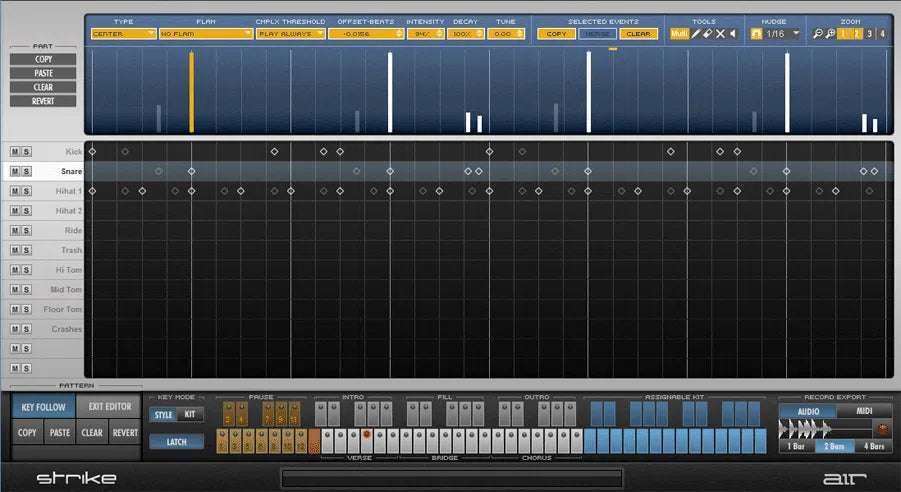Mute the Kick track
The width and height of the screenshot is (901, 492).
point(15,152)
